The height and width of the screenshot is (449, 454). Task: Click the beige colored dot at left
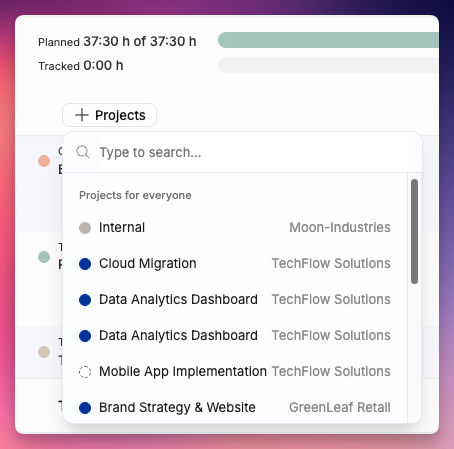coord(44,352)
